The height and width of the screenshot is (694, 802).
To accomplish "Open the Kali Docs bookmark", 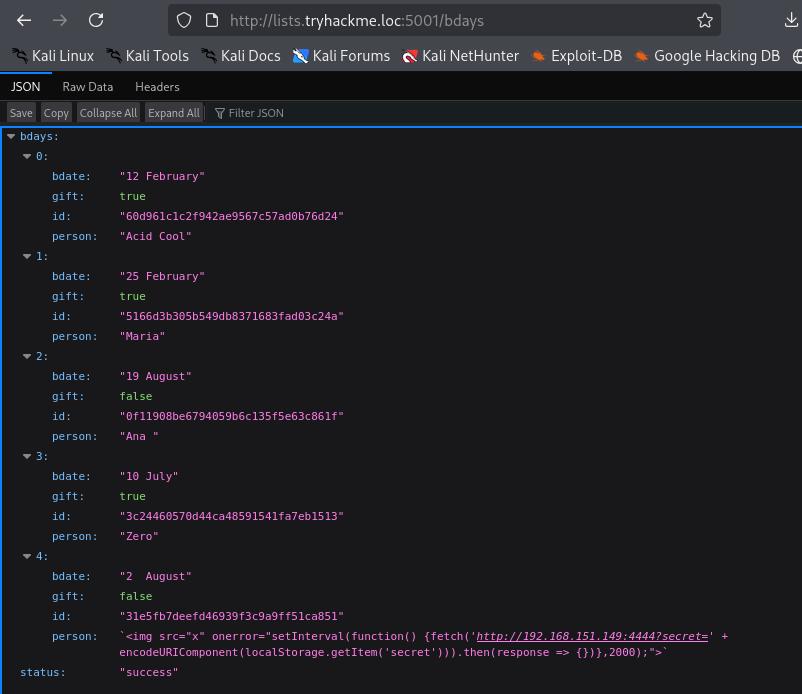I will (x=240, y=56).
